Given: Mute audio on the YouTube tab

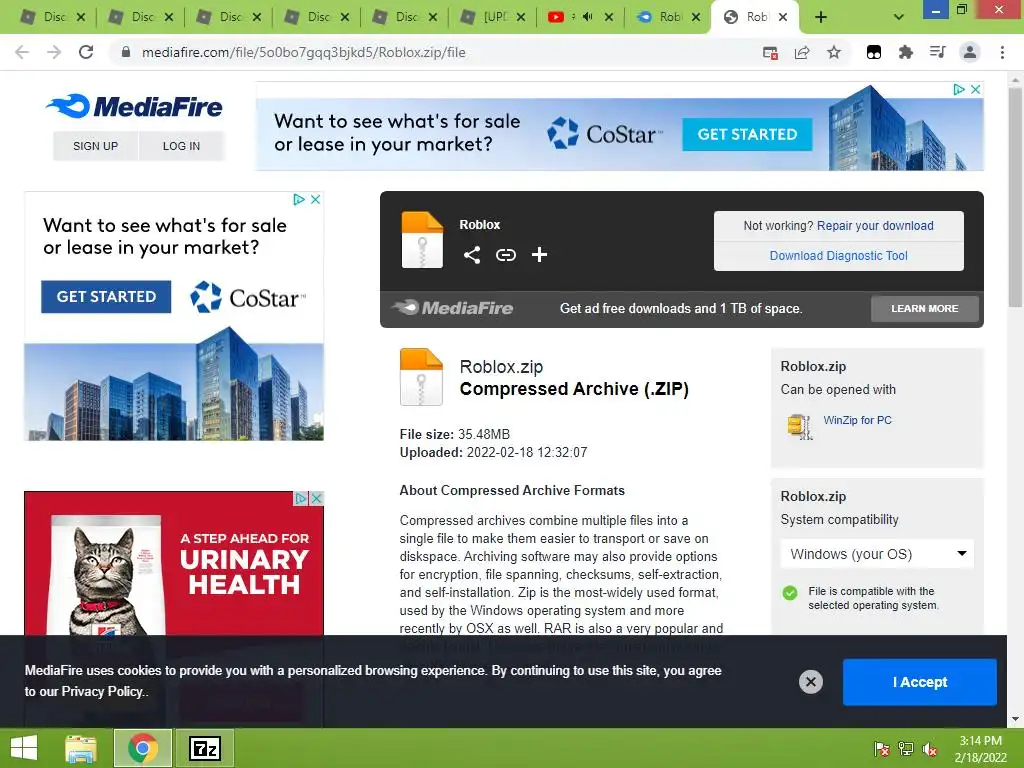Looking at the screenshot, I should (x=587, y=17).
